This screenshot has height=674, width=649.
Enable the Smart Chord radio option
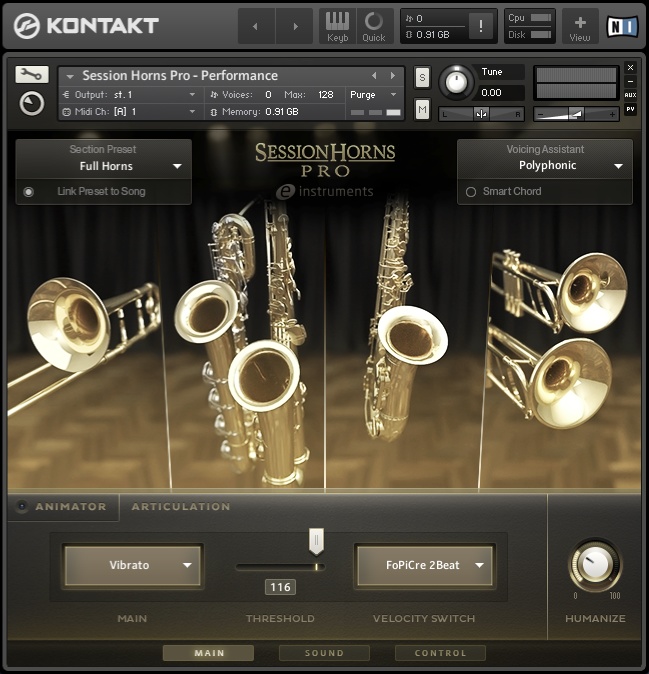471,192
